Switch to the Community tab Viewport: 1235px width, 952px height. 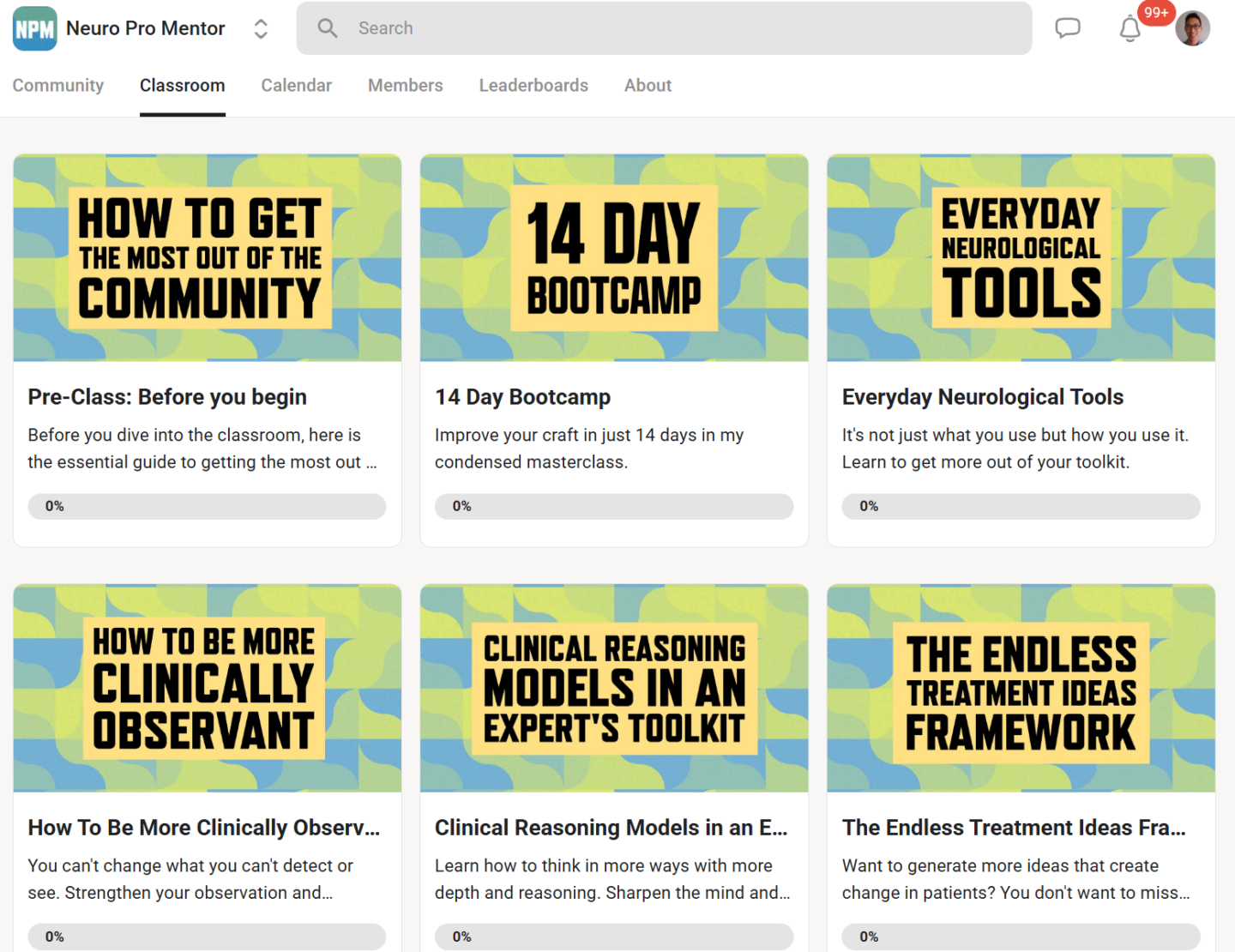tap(57, 86)
